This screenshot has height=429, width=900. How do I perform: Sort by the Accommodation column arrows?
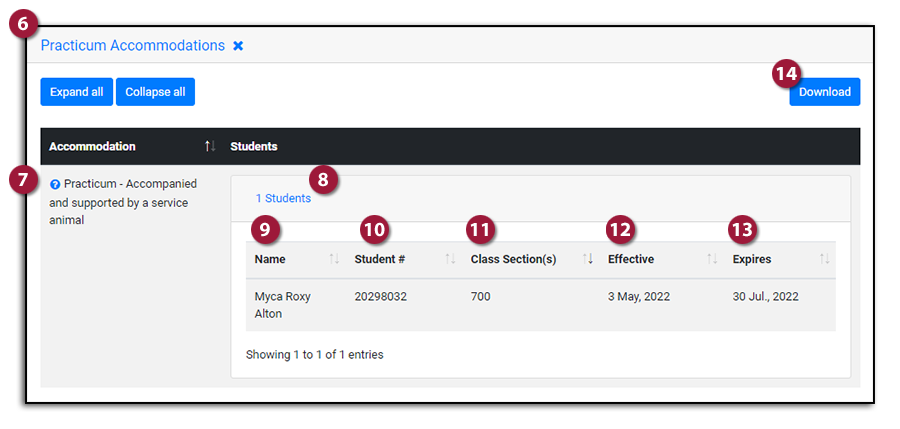(209, 146)
